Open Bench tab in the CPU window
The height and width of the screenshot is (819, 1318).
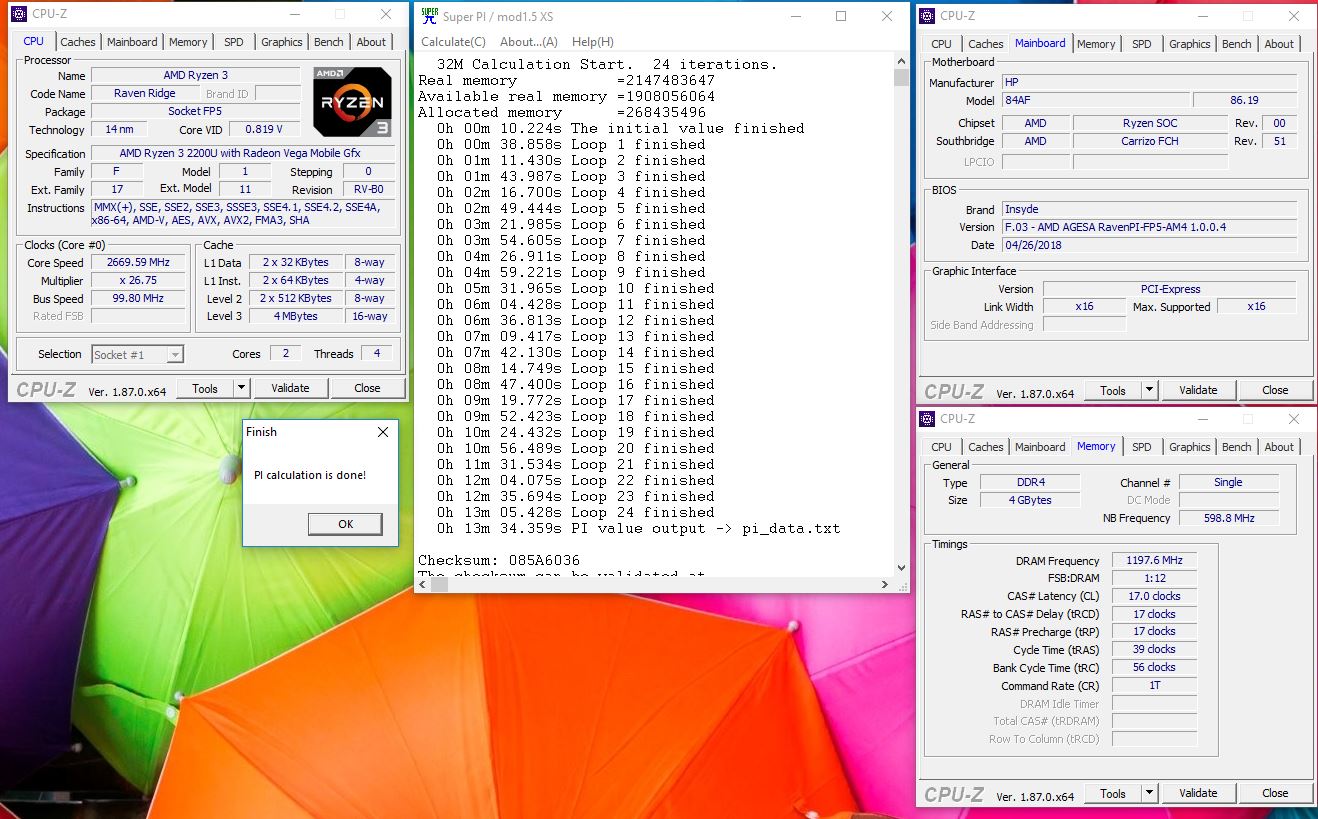329,42
